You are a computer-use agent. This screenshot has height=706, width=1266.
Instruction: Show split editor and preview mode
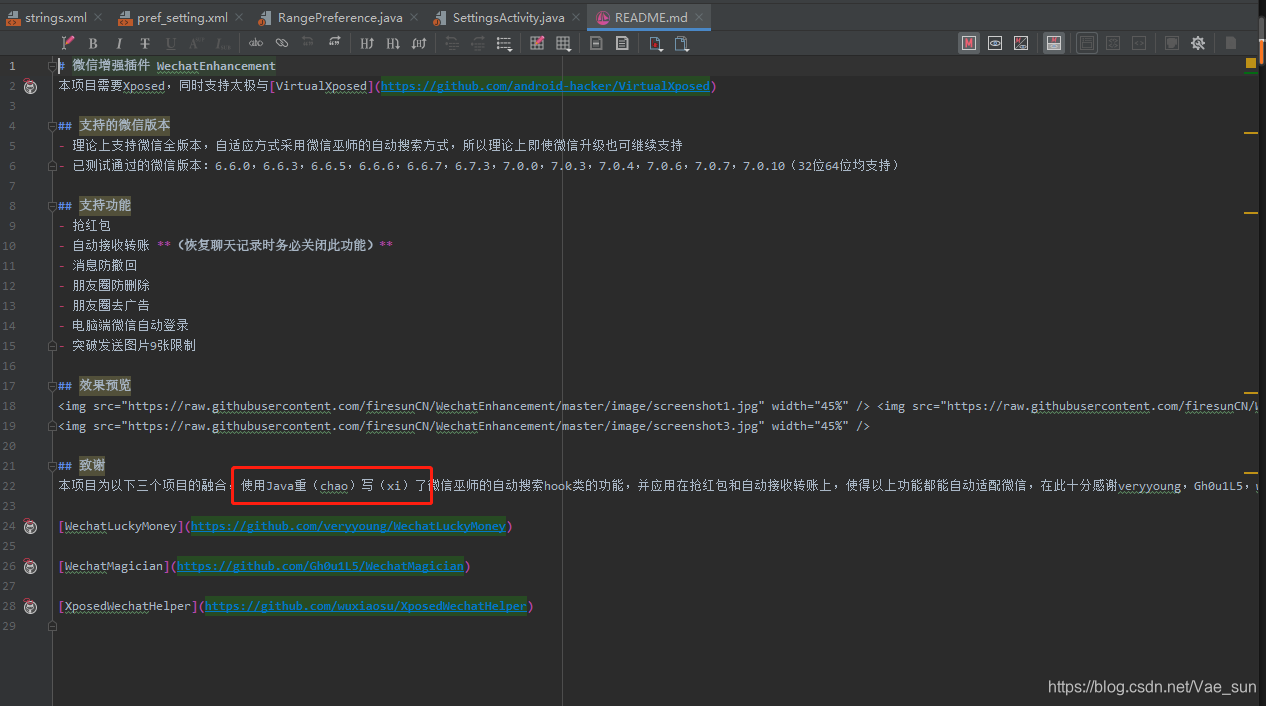tap(1021, 43)
